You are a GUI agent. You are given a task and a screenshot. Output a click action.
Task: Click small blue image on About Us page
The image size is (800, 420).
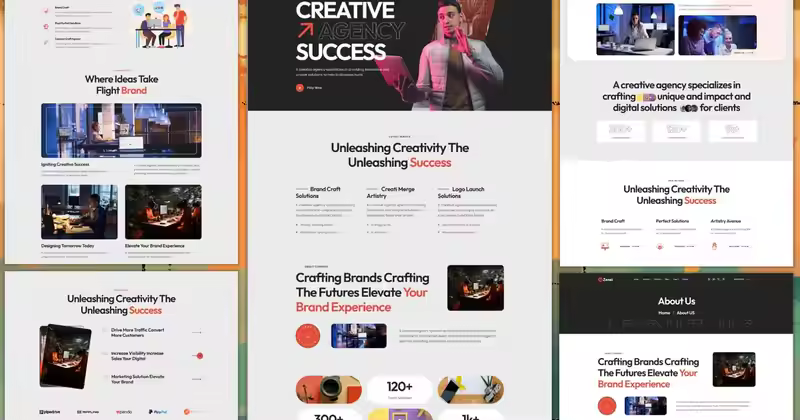pos(645,406)
